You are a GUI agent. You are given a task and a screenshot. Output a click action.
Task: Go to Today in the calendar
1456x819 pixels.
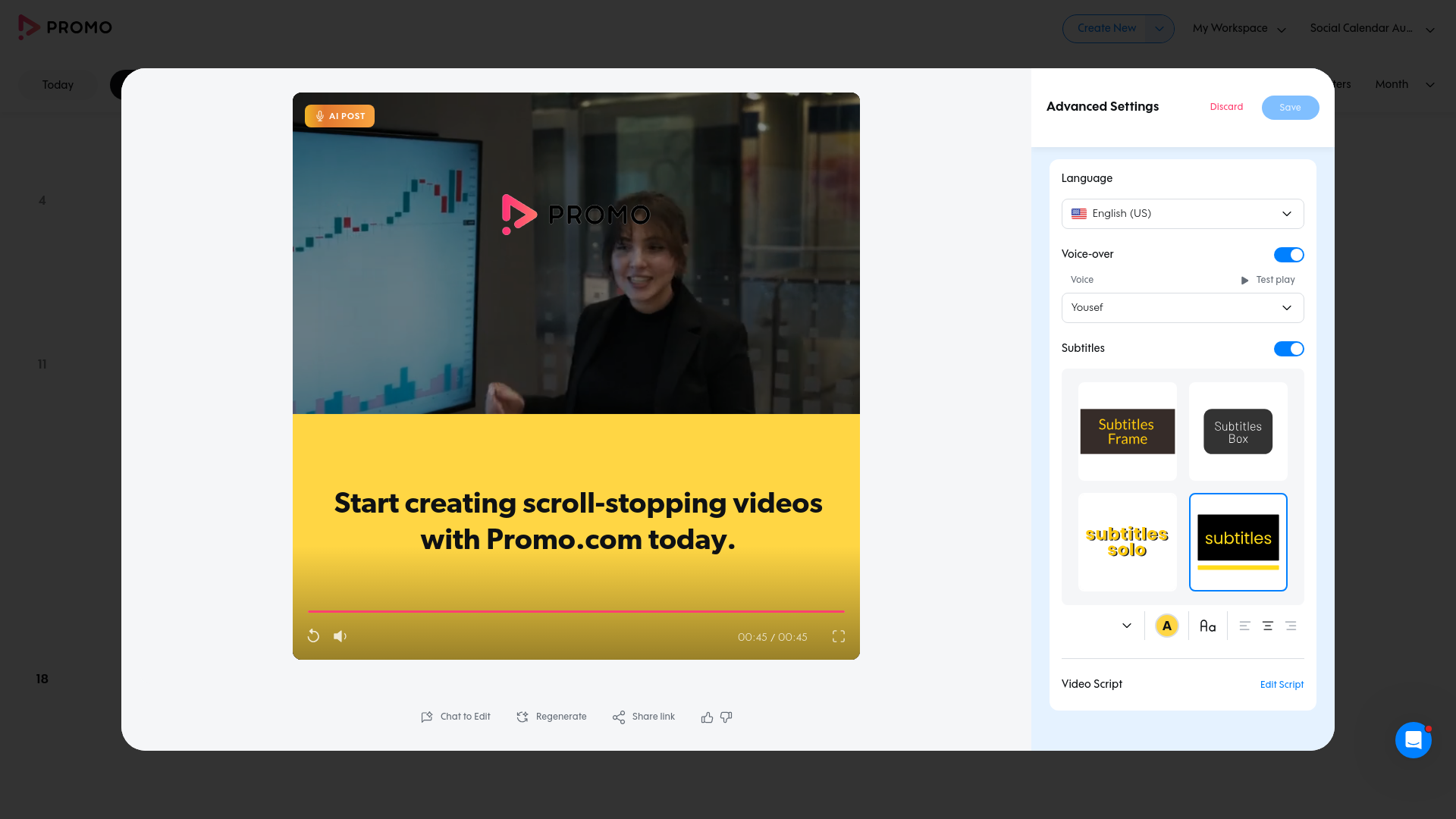pyautogui.click(x=58, y=85)
